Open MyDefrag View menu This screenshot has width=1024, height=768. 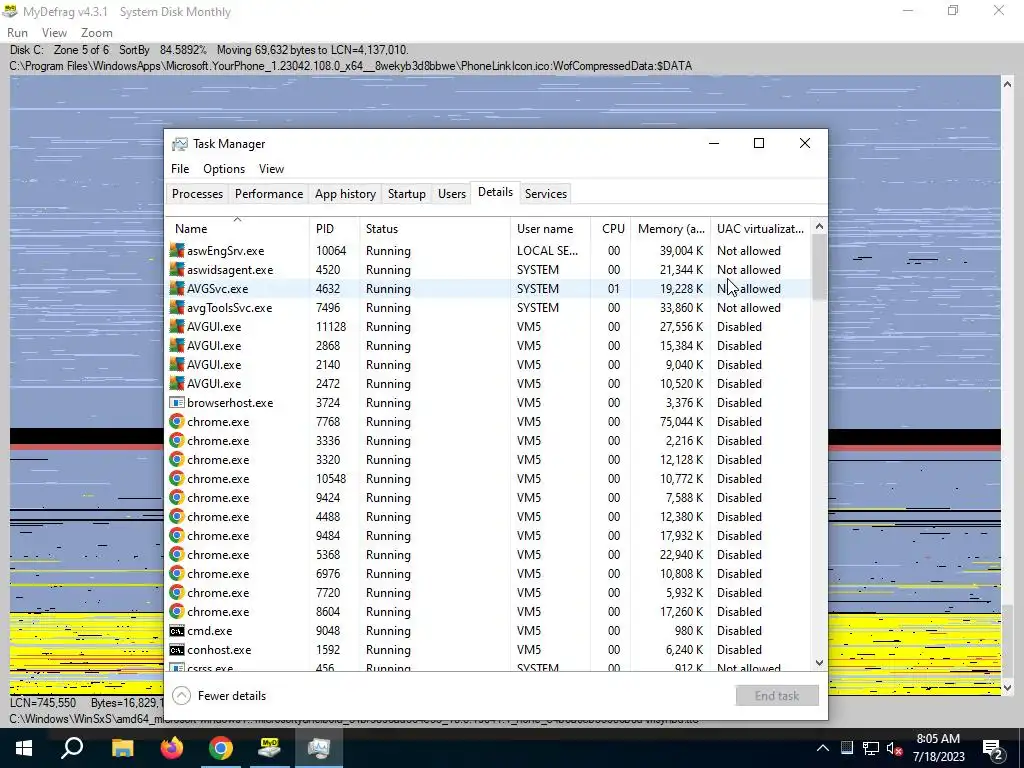click(54, 33)
